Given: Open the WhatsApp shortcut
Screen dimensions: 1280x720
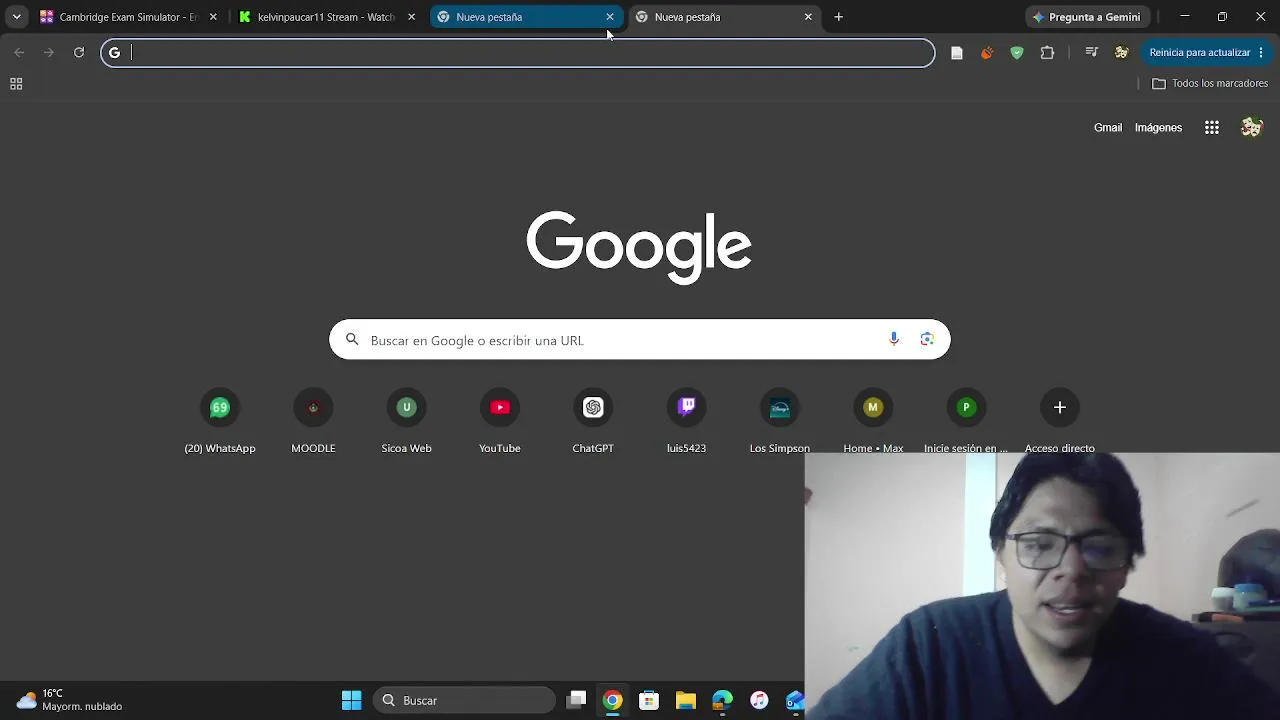Looking at the screenshot, I should point(220,420).
